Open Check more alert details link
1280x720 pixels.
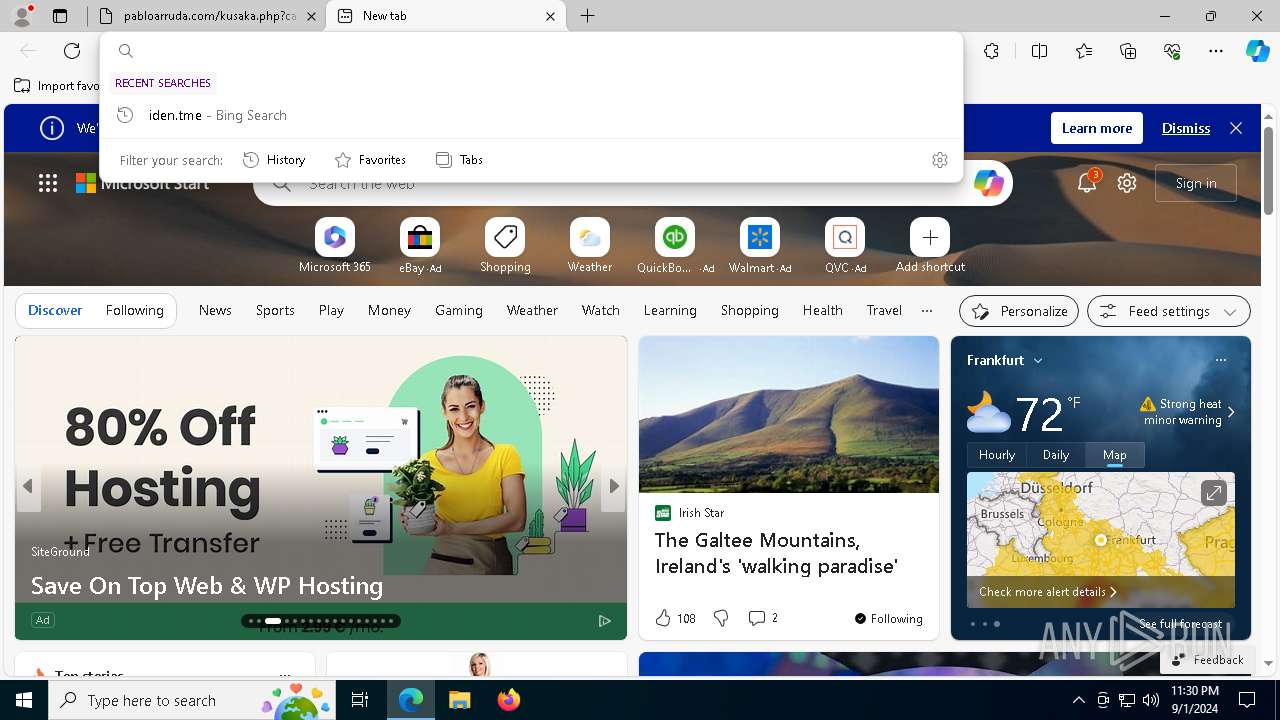1047,592
